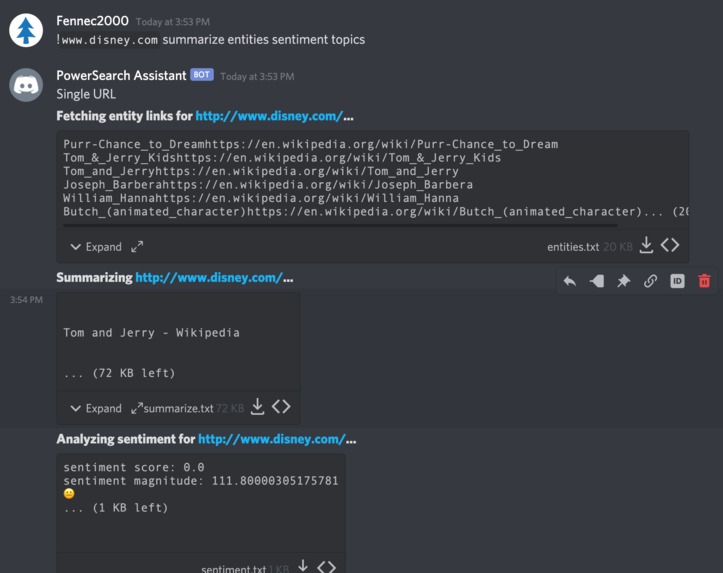Click horizontal scrollbar in entities code block
The image size is (723, 573).
click(x=340, y=225)
